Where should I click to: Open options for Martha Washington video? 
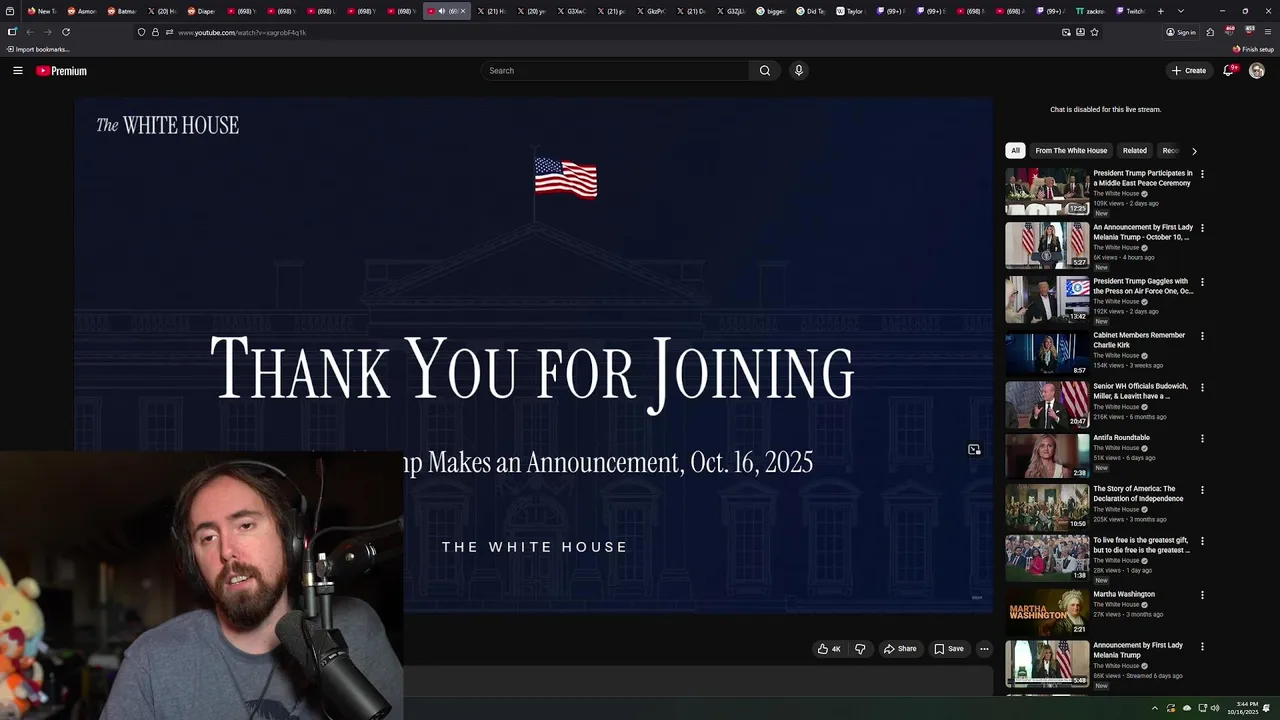tap(1202, 595)
